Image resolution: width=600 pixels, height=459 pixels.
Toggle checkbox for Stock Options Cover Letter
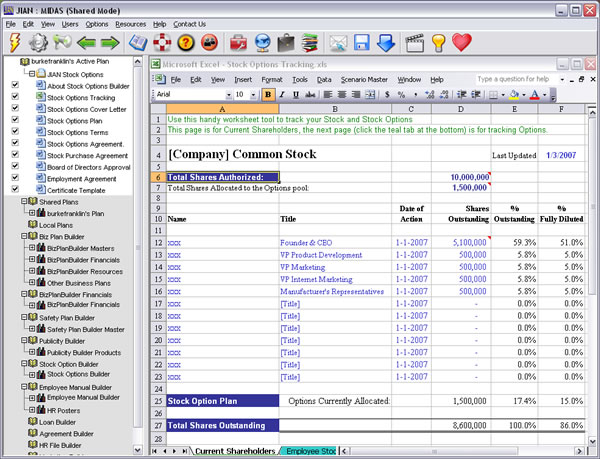15,108
